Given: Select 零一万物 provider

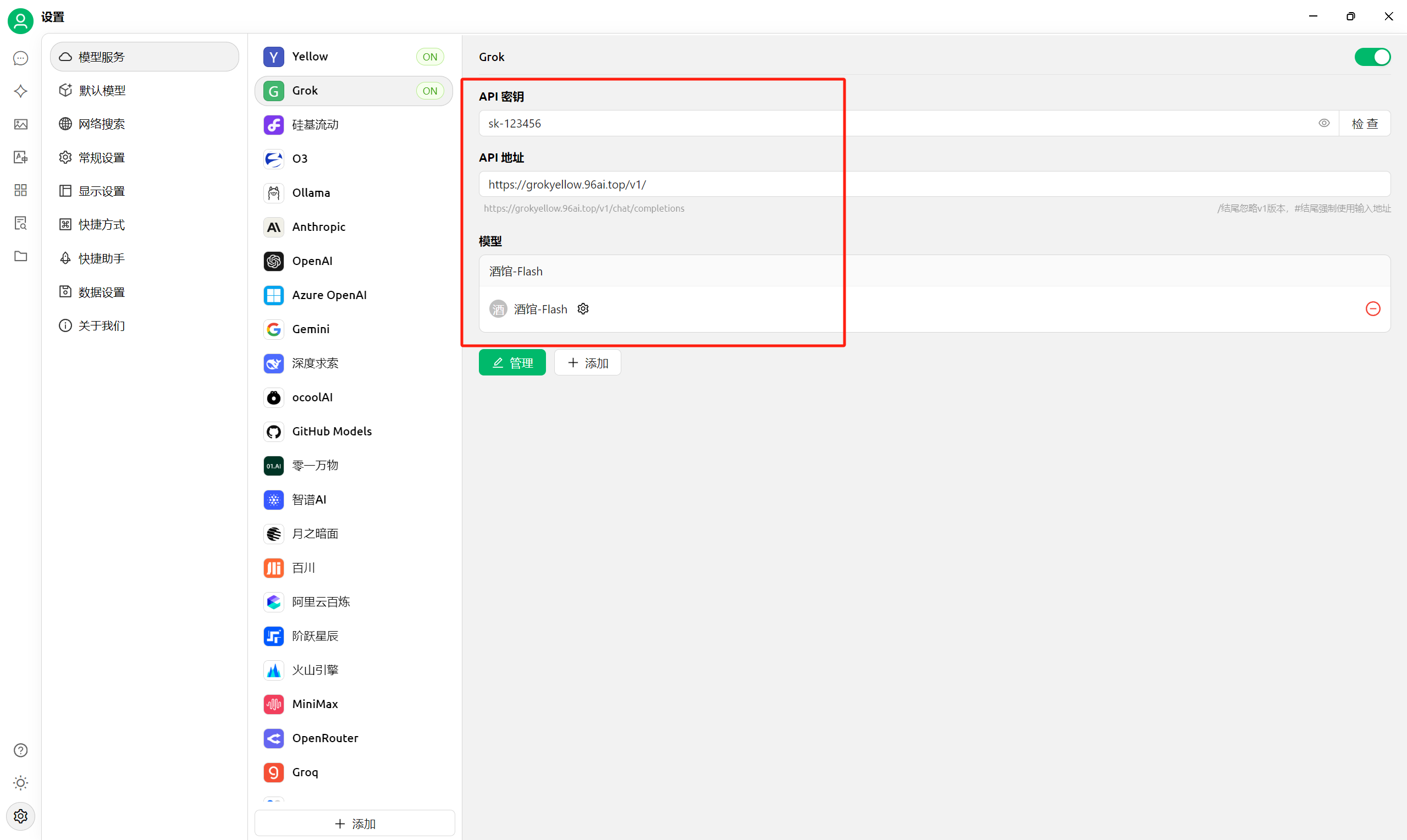Looking at the screenshot, I should (354, 465).
